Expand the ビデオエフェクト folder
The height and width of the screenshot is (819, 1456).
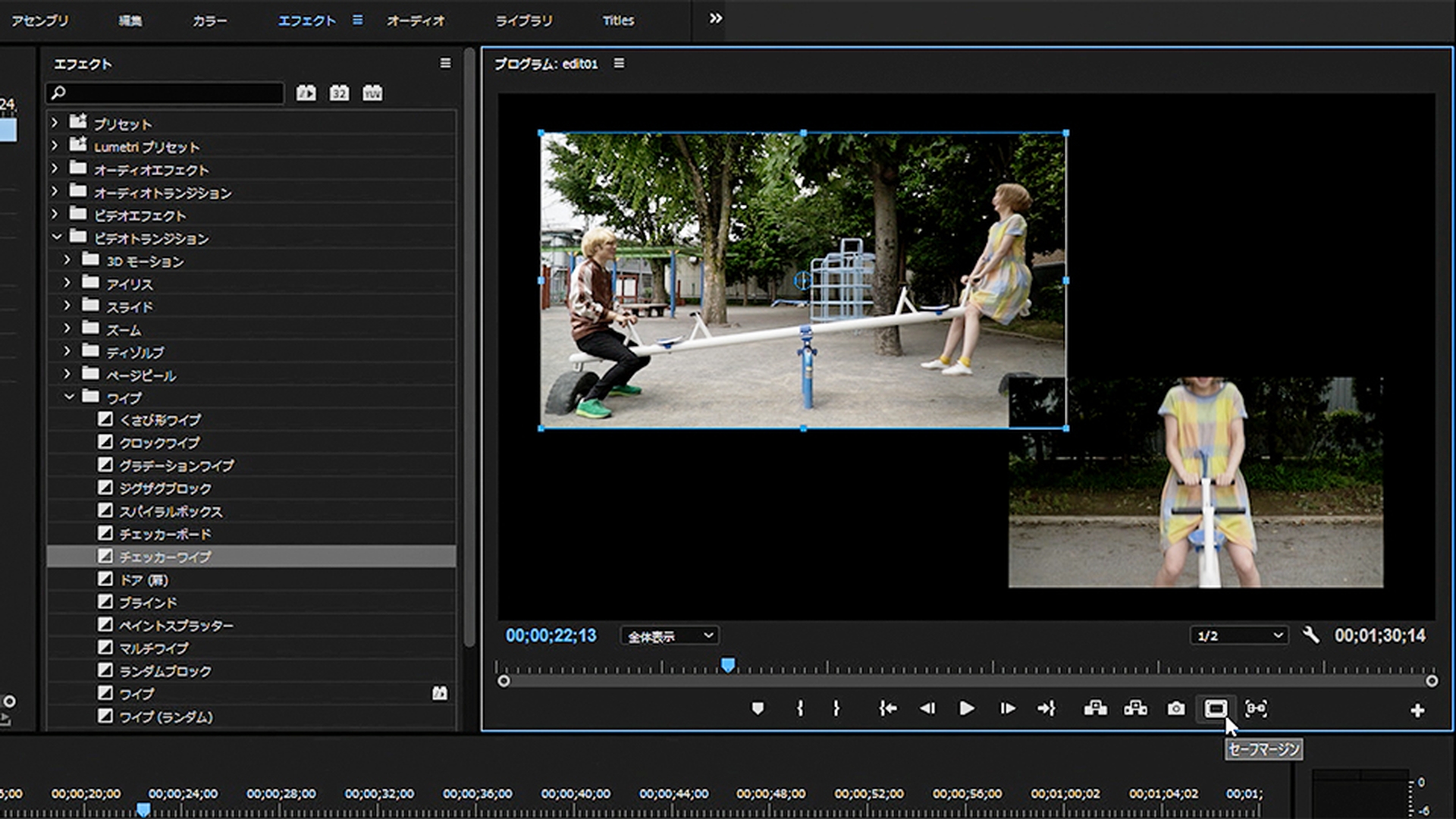(x=55, y=215)
